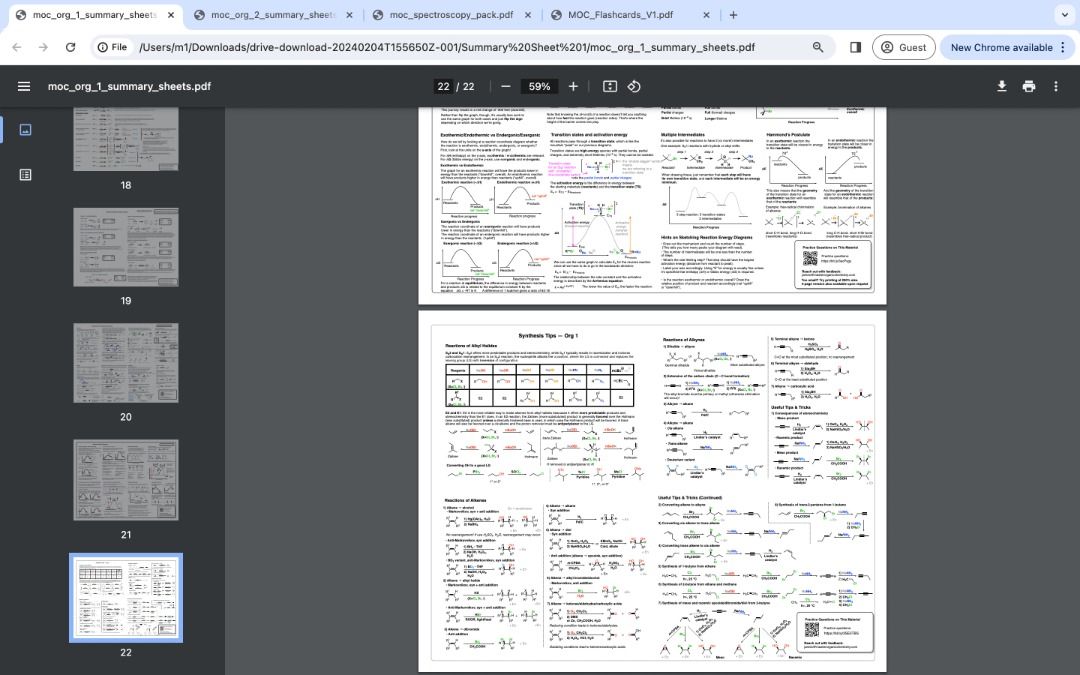Viewport: 1080px width, 675px height.
Task: Go back with the browser back arrow
Action: click(16, 47)
